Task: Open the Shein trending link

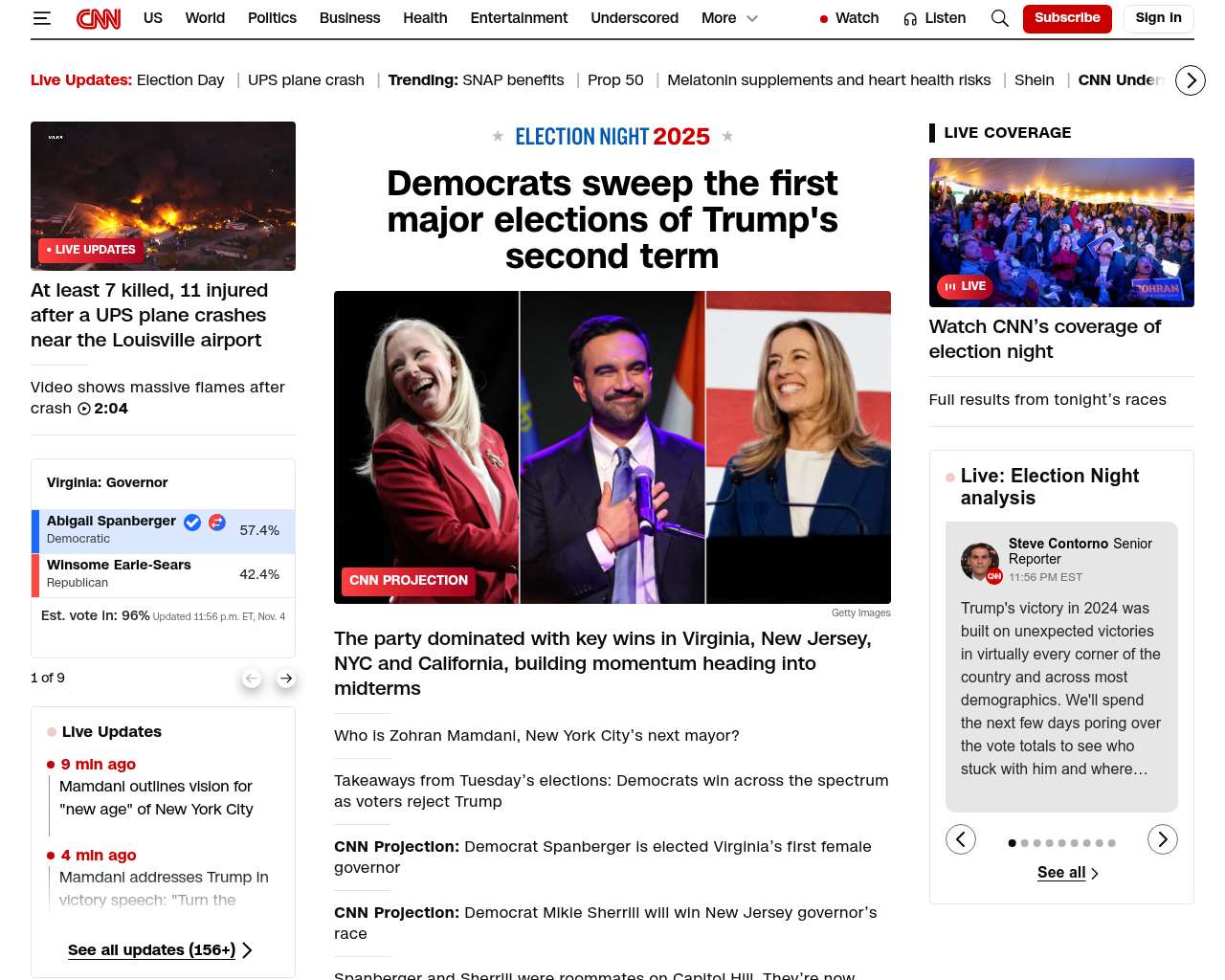Action: [1035, 80]
